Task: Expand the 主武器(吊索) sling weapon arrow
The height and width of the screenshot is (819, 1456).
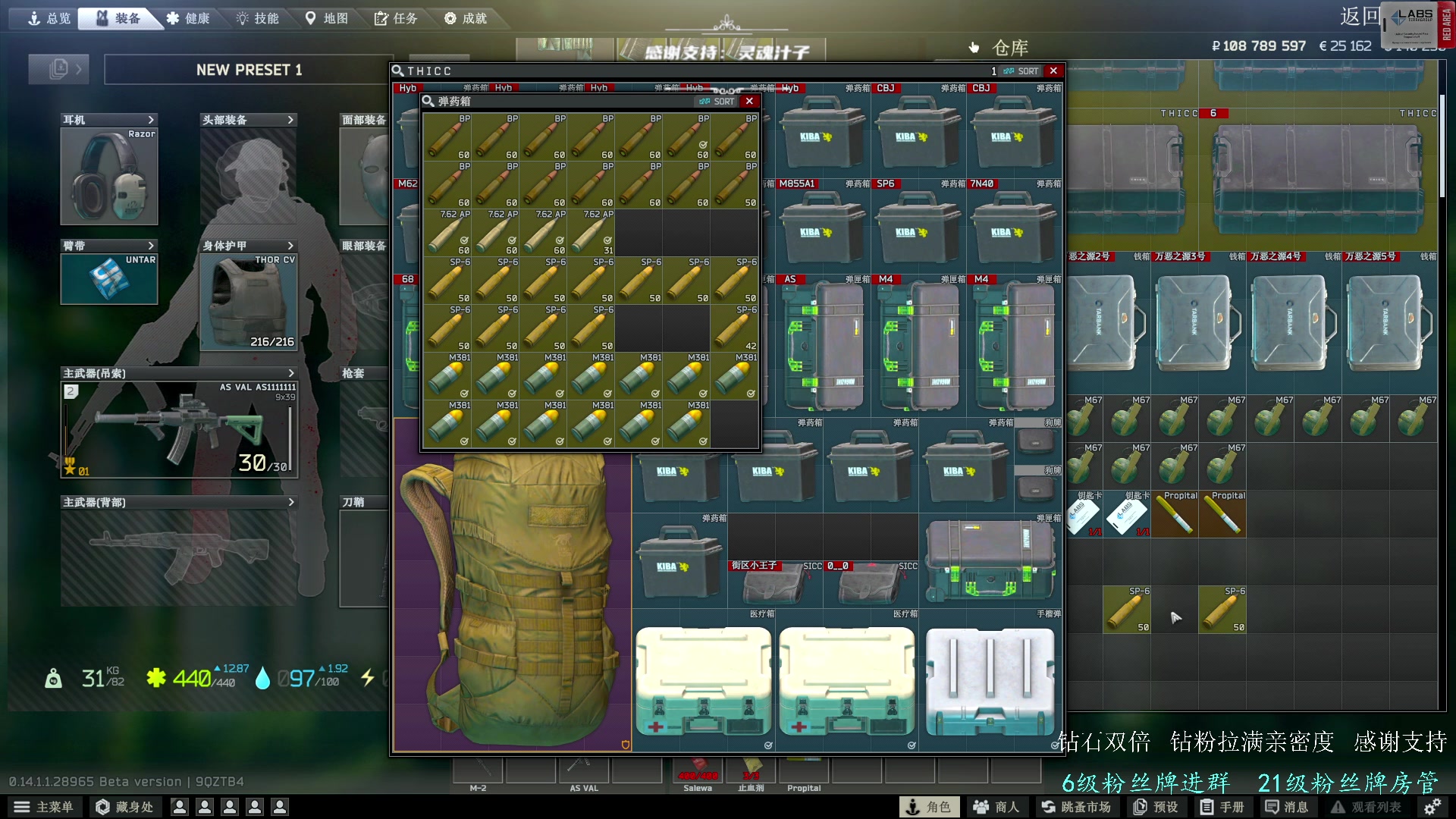Action: (x=291, y=373)
